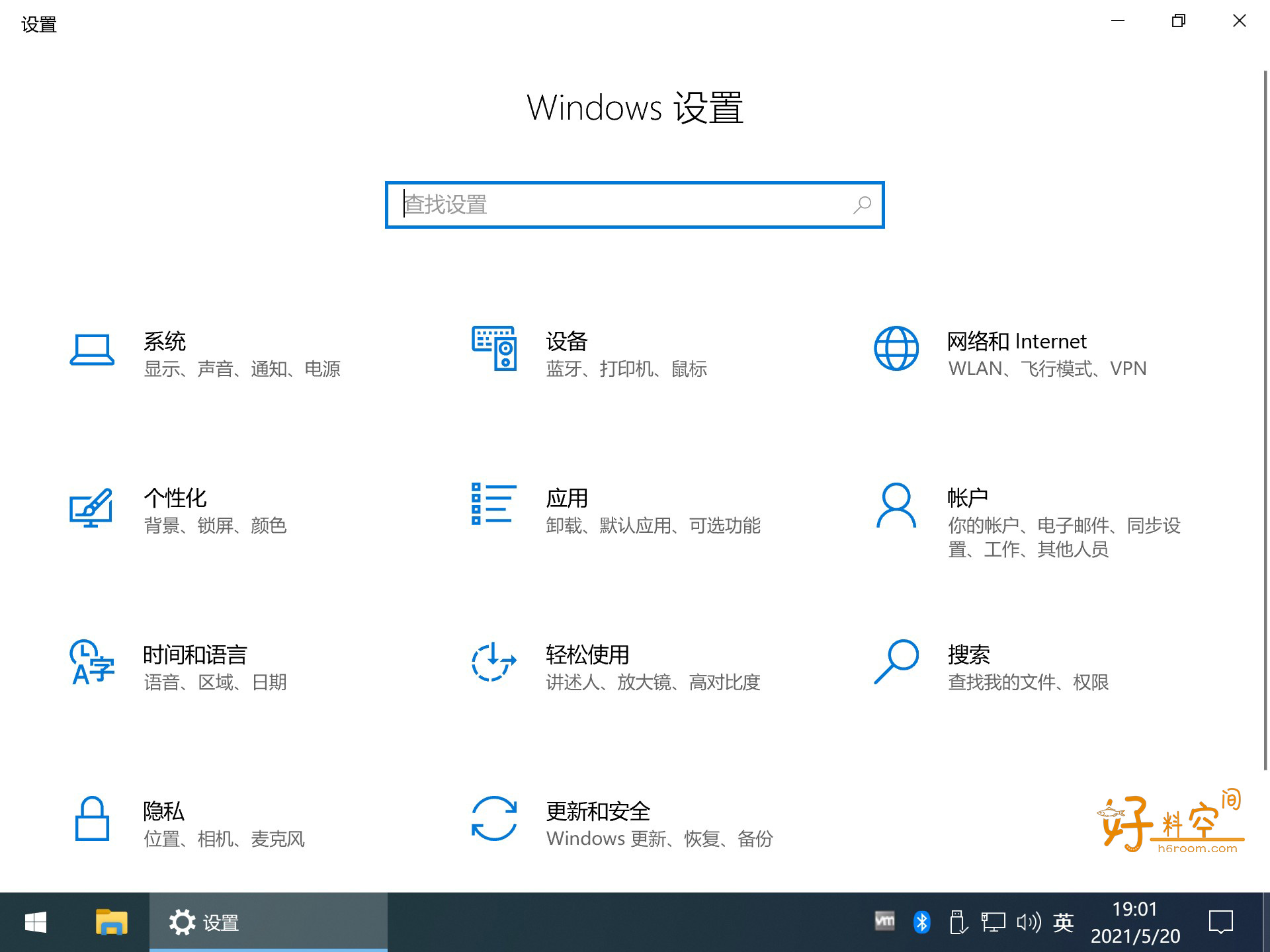Select the 帐户 category title
The width and height of the screenshot is (1270, 952).
tap(968, 498)
